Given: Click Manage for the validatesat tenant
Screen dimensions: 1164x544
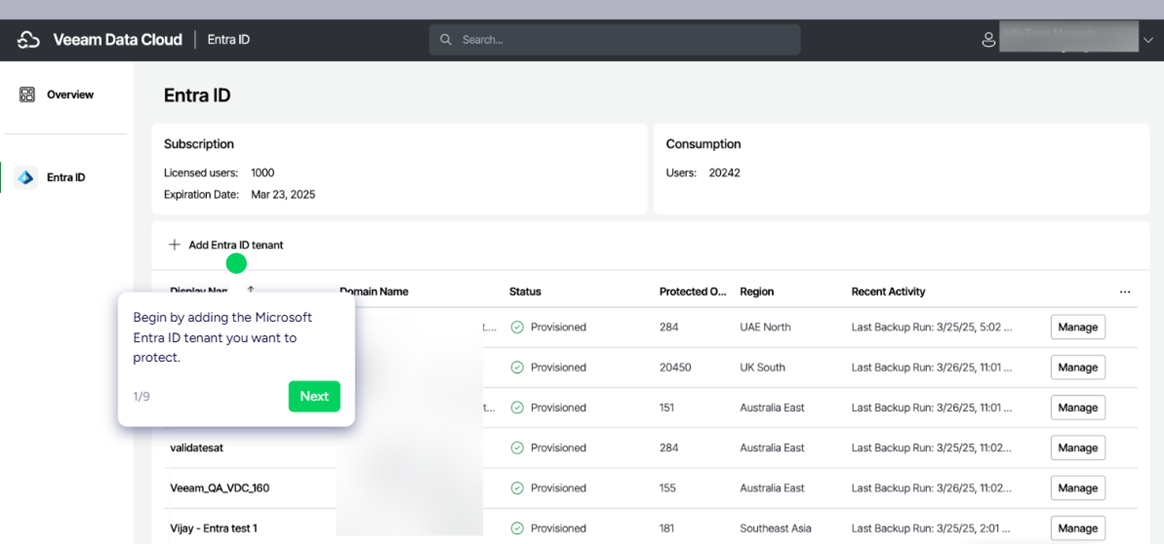Looking at the screenshot, I should point(1078,448).
